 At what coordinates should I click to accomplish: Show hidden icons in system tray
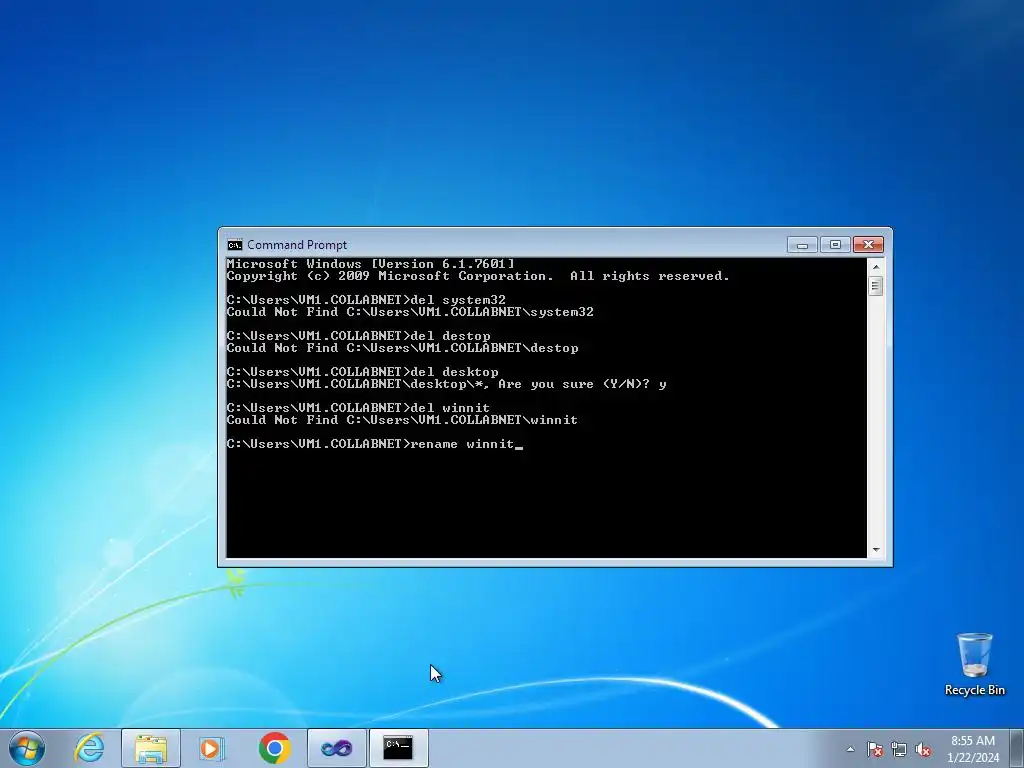pos(850,749)
